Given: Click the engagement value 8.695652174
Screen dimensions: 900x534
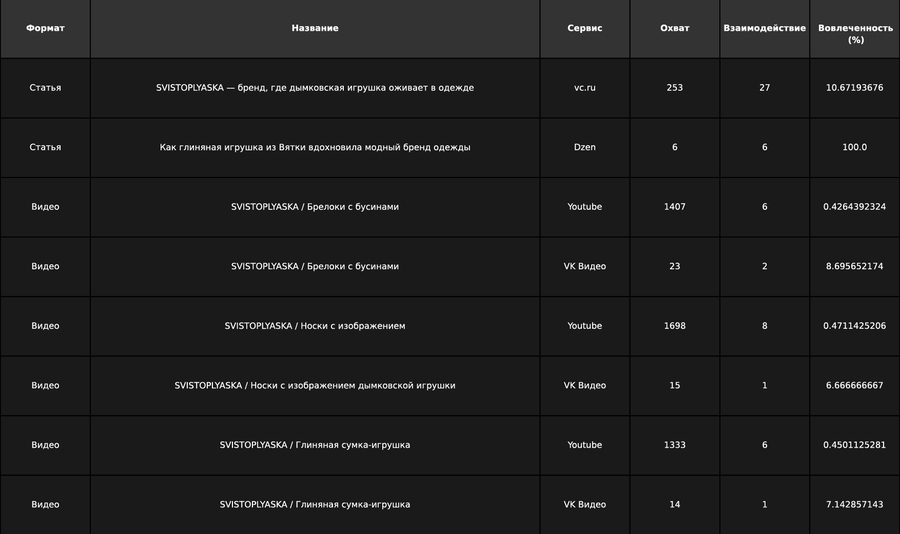Looking at the screenshot, I should [855, 266].
